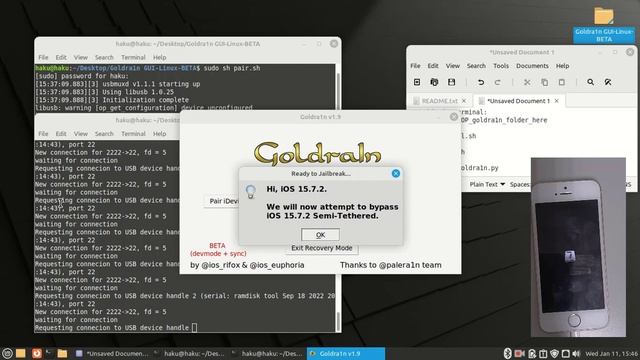
Task: Click the save icon in text editor toolbar
Action: click(x=451, y=82)
